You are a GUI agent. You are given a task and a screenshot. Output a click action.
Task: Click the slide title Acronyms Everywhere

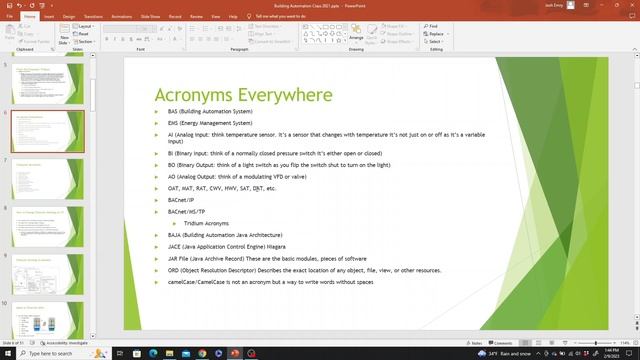tap(244, 95)
